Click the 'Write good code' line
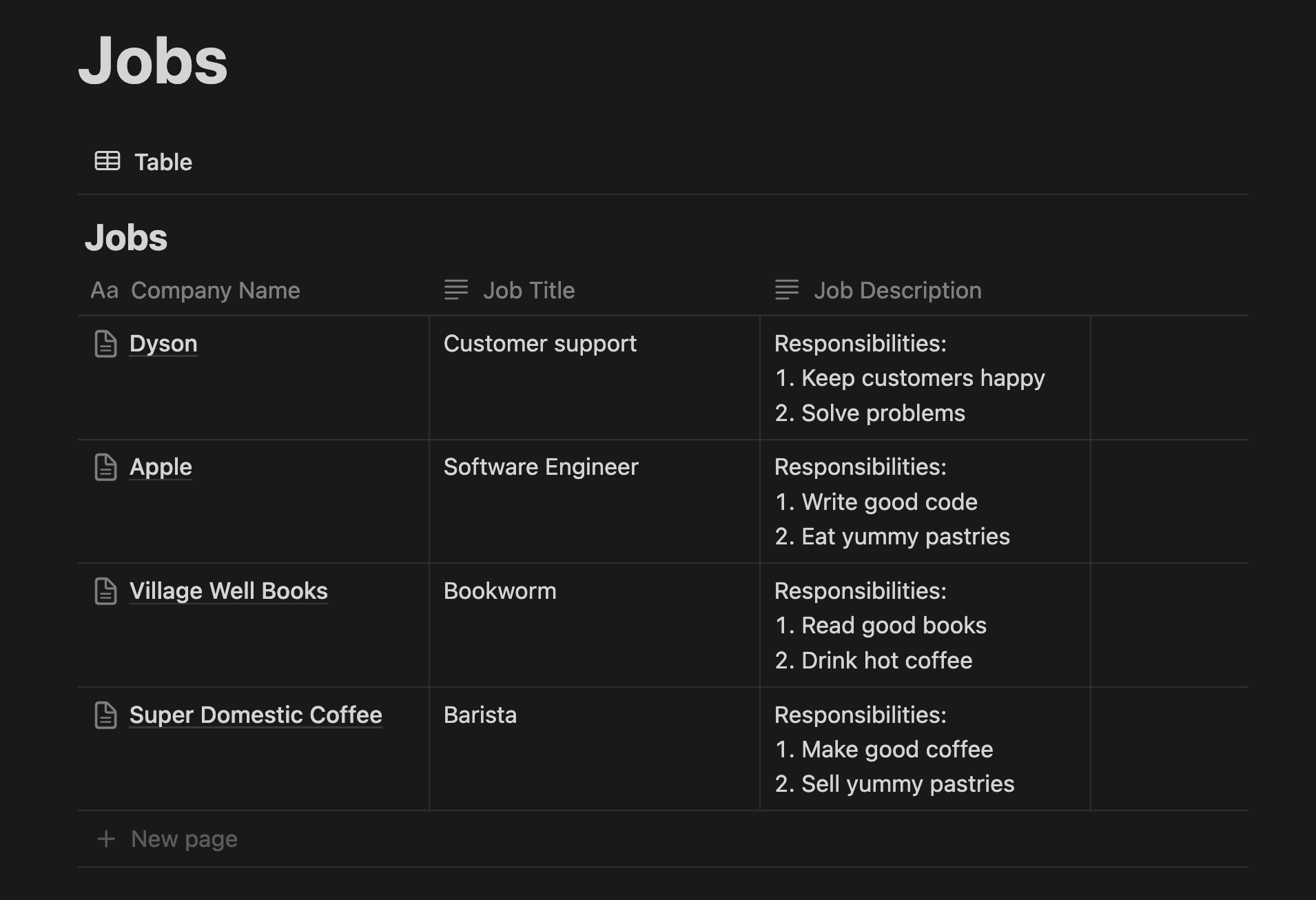The width and height of the screenshot is (1316, 900). coord(876,502)
